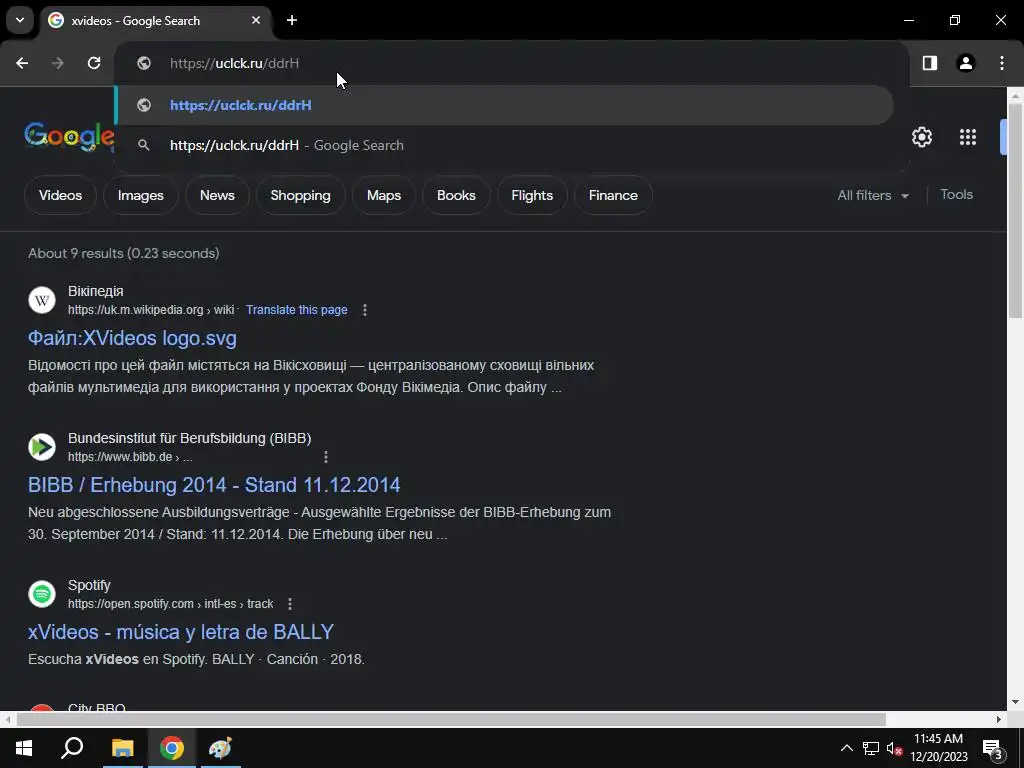This screenshot has width=1024, height=768.
Task: Click Translate this page link
Action: pos(296,310)
